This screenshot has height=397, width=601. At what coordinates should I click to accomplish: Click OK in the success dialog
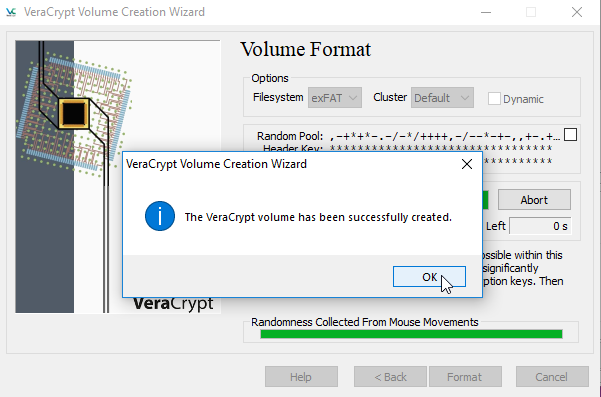click(429, 277)
